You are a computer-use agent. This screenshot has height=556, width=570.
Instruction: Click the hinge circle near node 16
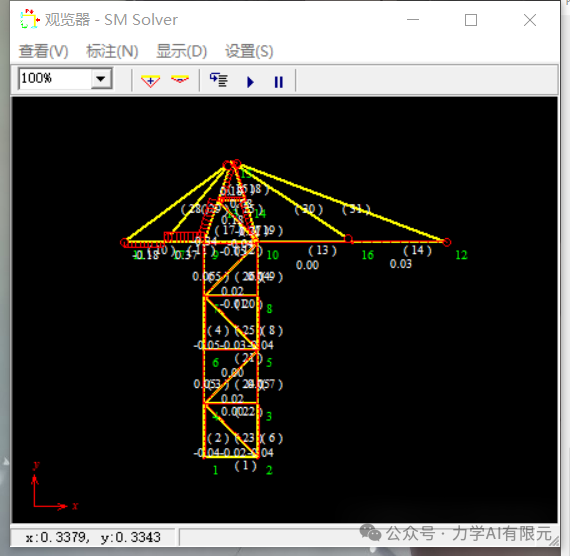click(x=348, y=239)
